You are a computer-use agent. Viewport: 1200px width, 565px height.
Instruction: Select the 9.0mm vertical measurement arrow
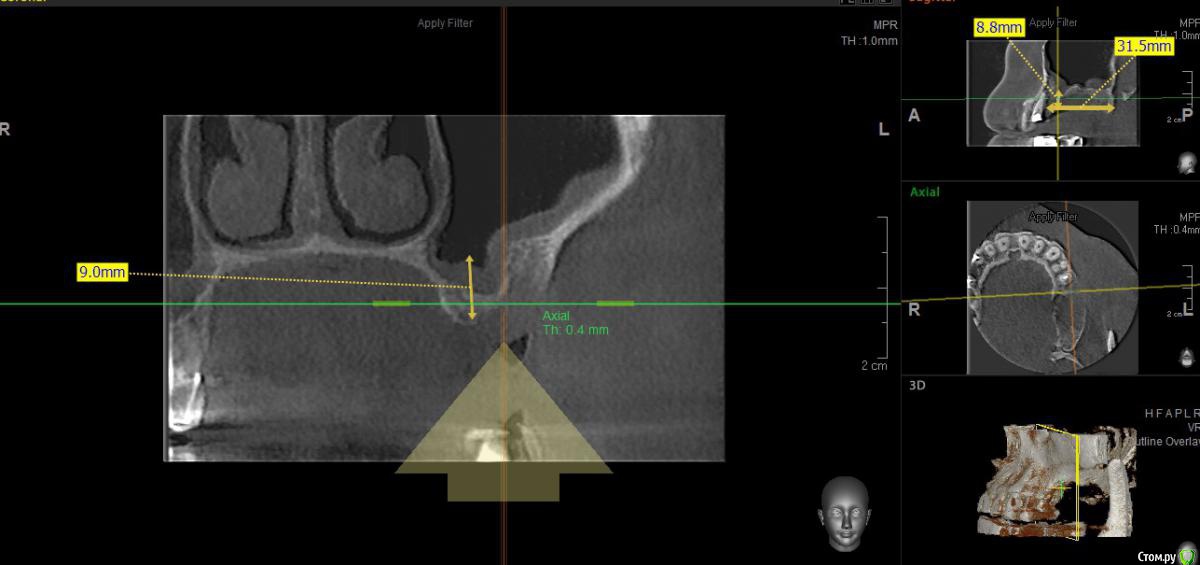tap(471, 287)
